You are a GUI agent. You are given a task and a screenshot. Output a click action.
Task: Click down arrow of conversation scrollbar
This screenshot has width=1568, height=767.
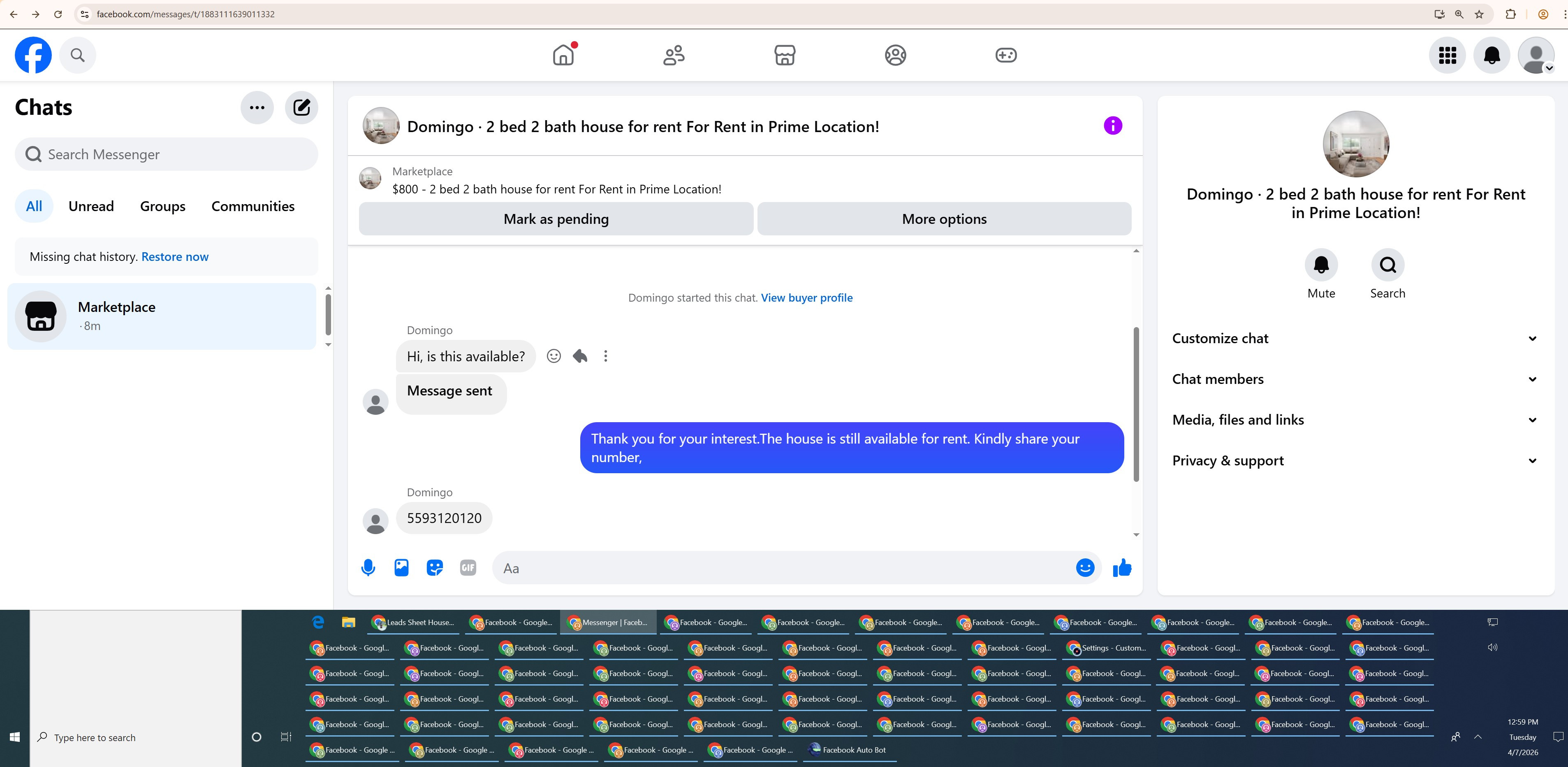click(x=1136, y=535)
